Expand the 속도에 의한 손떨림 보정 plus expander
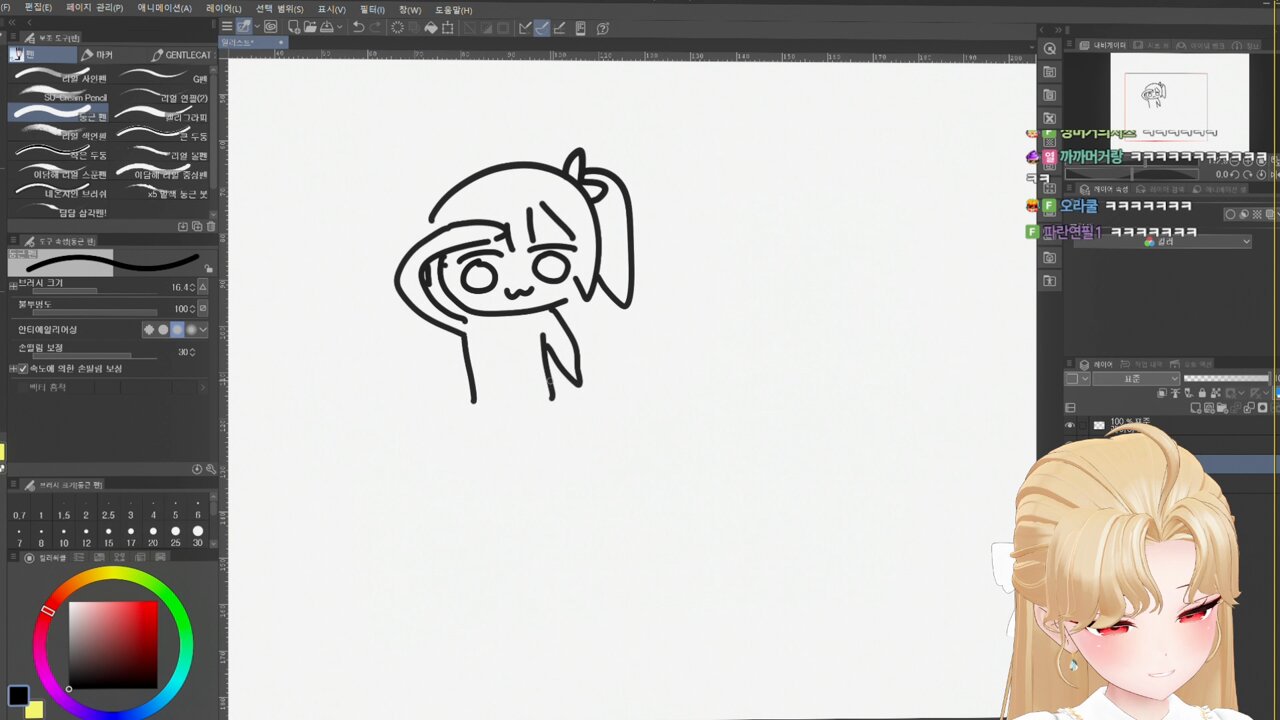 pos(13,369)
